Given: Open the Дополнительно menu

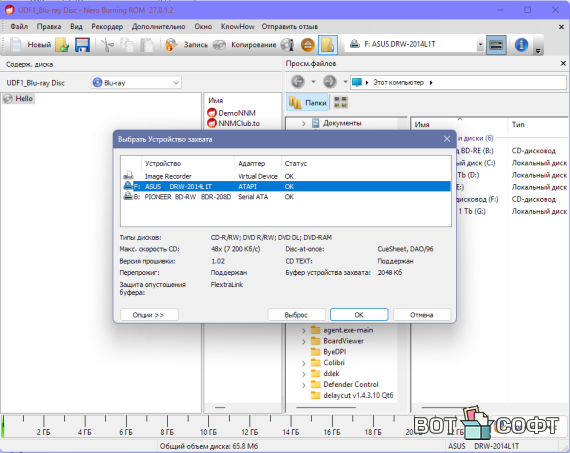Looking at the screenshot, I should coord(158,27).
